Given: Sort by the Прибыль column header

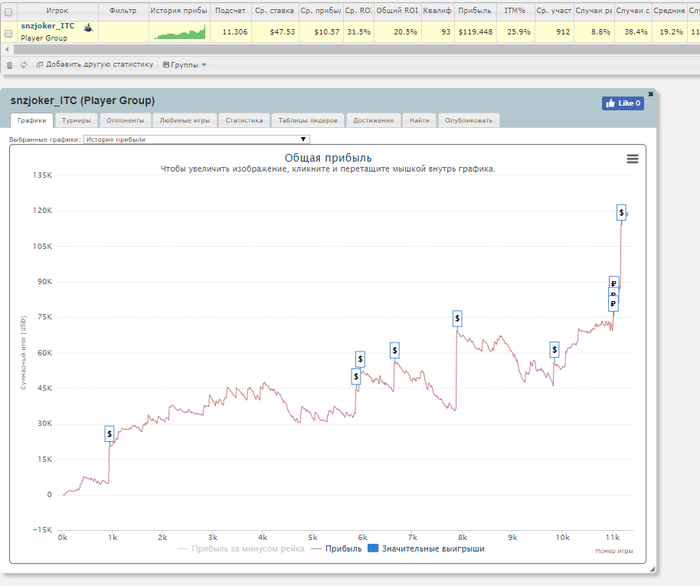Looking at the screenshot, I should coord(475,11).
